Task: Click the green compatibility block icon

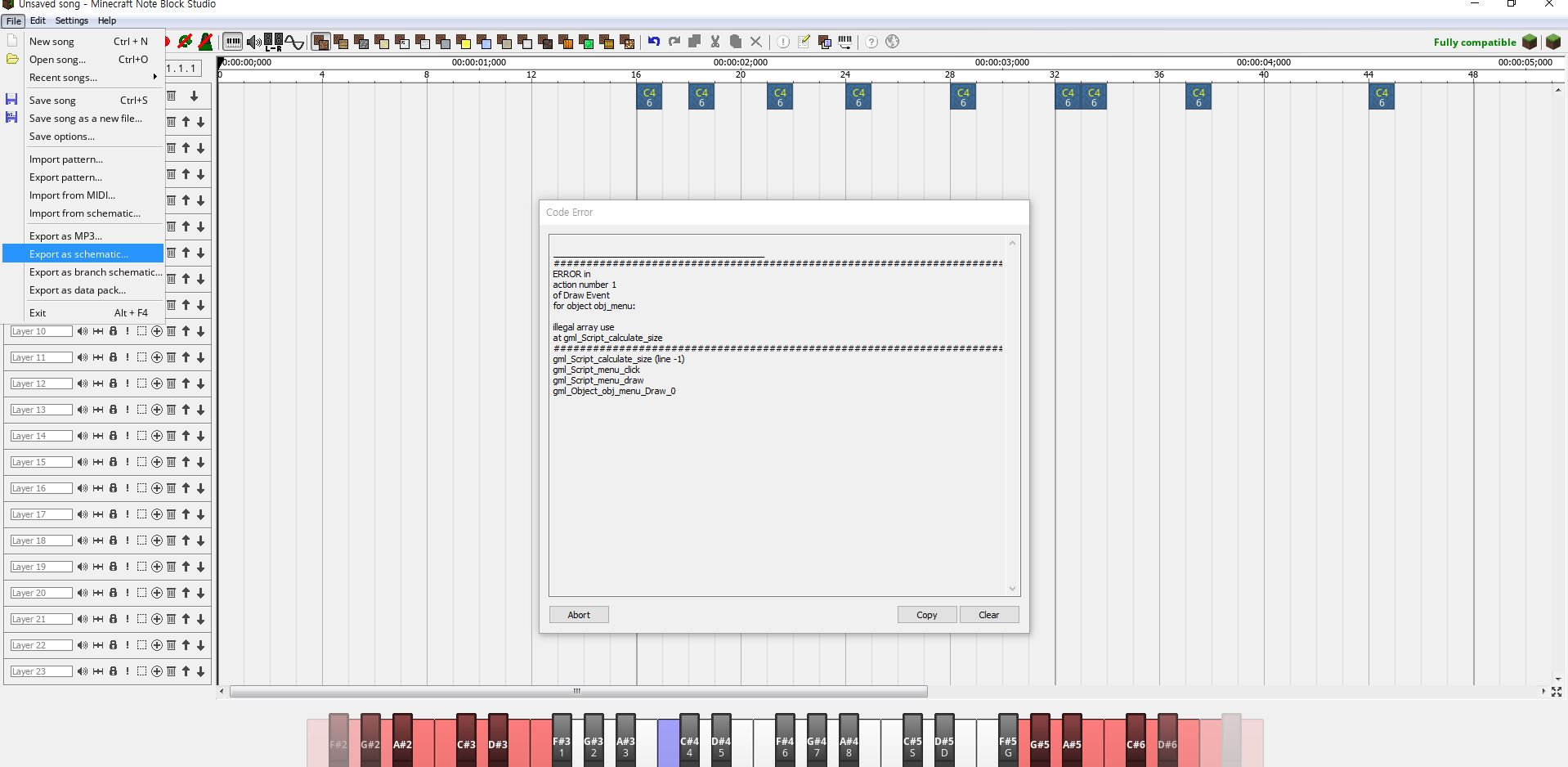Action: point(1530,42)
